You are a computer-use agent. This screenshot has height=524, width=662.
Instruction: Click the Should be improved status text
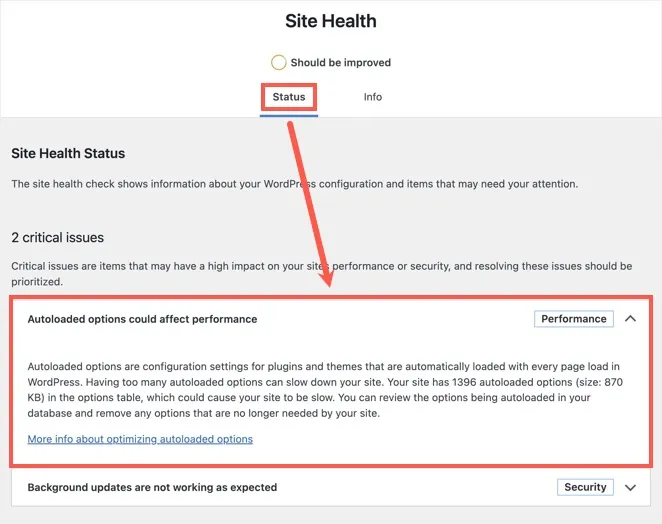(x=340, y=62)
